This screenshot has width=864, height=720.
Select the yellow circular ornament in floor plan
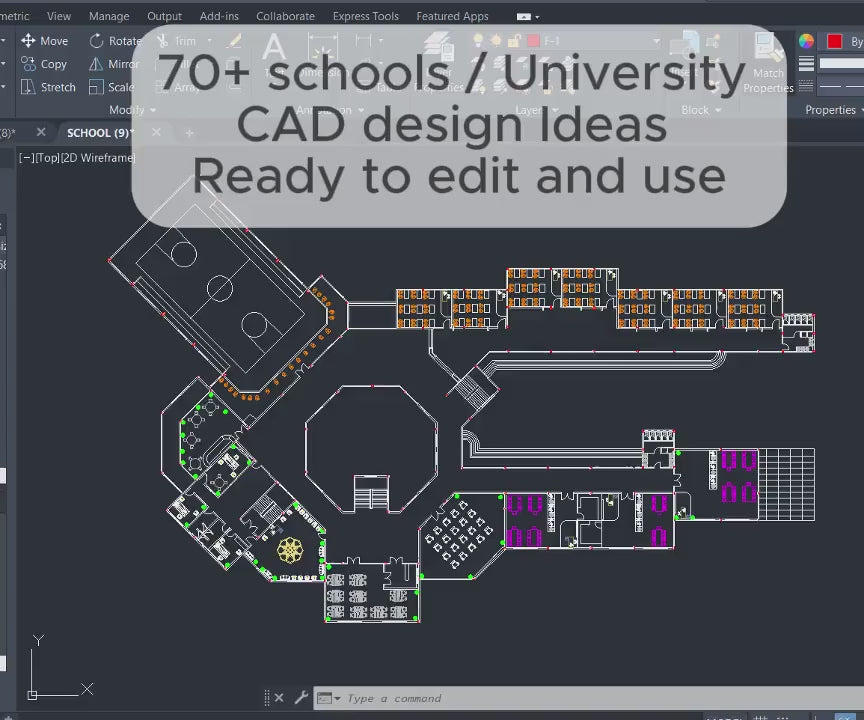tap(290, 550)
